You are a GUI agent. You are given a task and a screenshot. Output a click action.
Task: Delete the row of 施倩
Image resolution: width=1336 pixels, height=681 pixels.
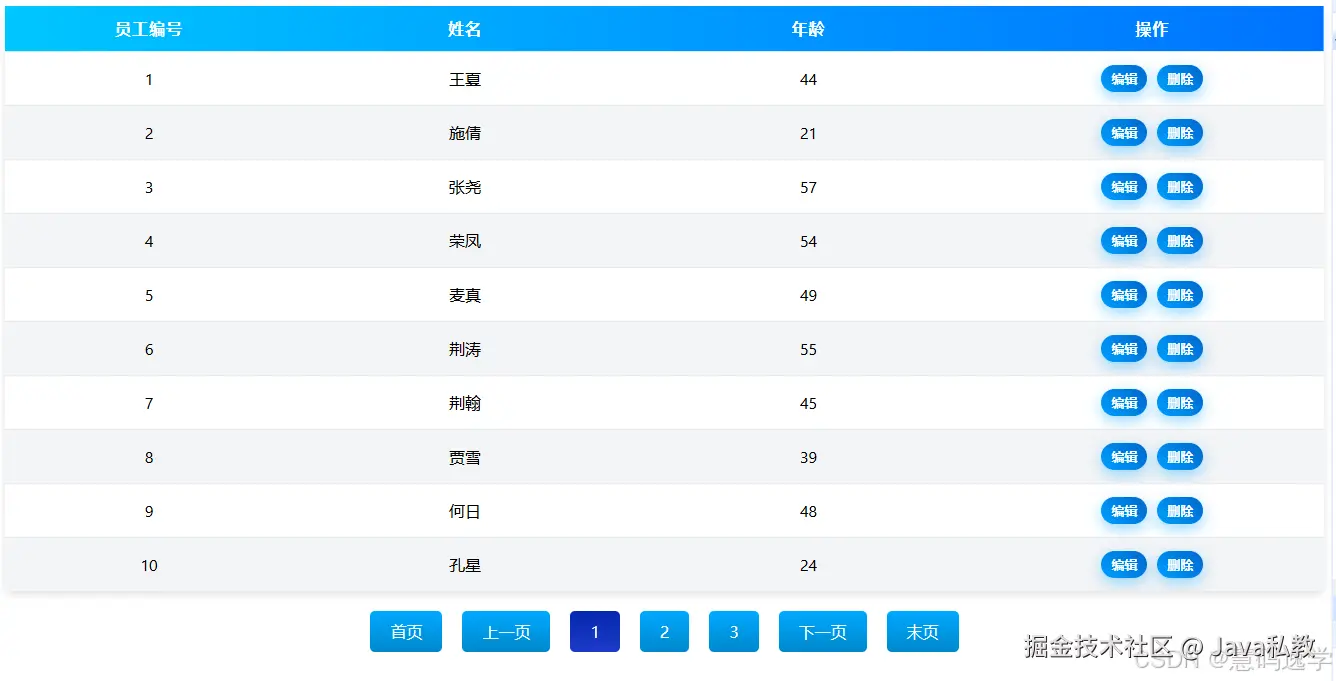pyautogui.click(x=1180, y=133)
